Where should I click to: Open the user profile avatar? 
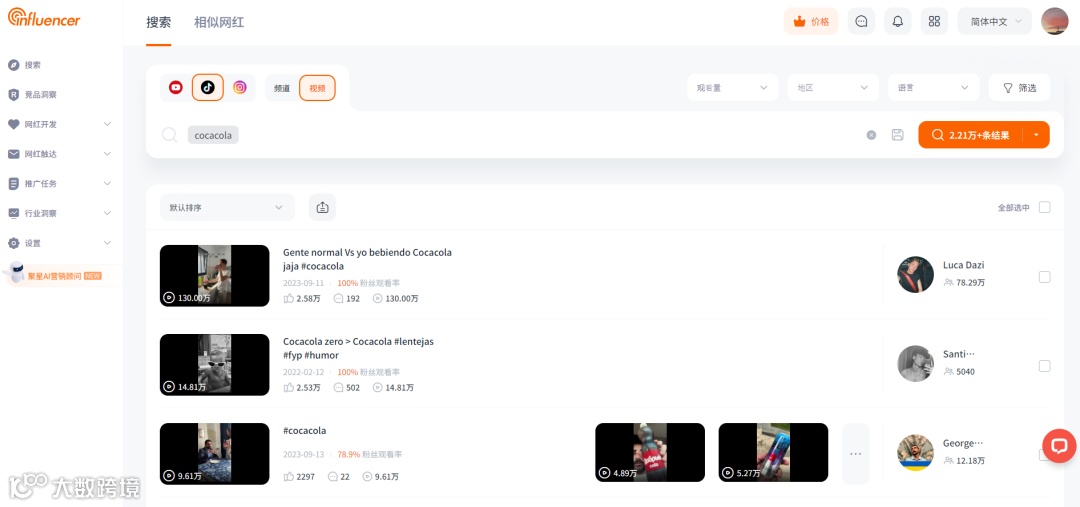point(1055,21)
